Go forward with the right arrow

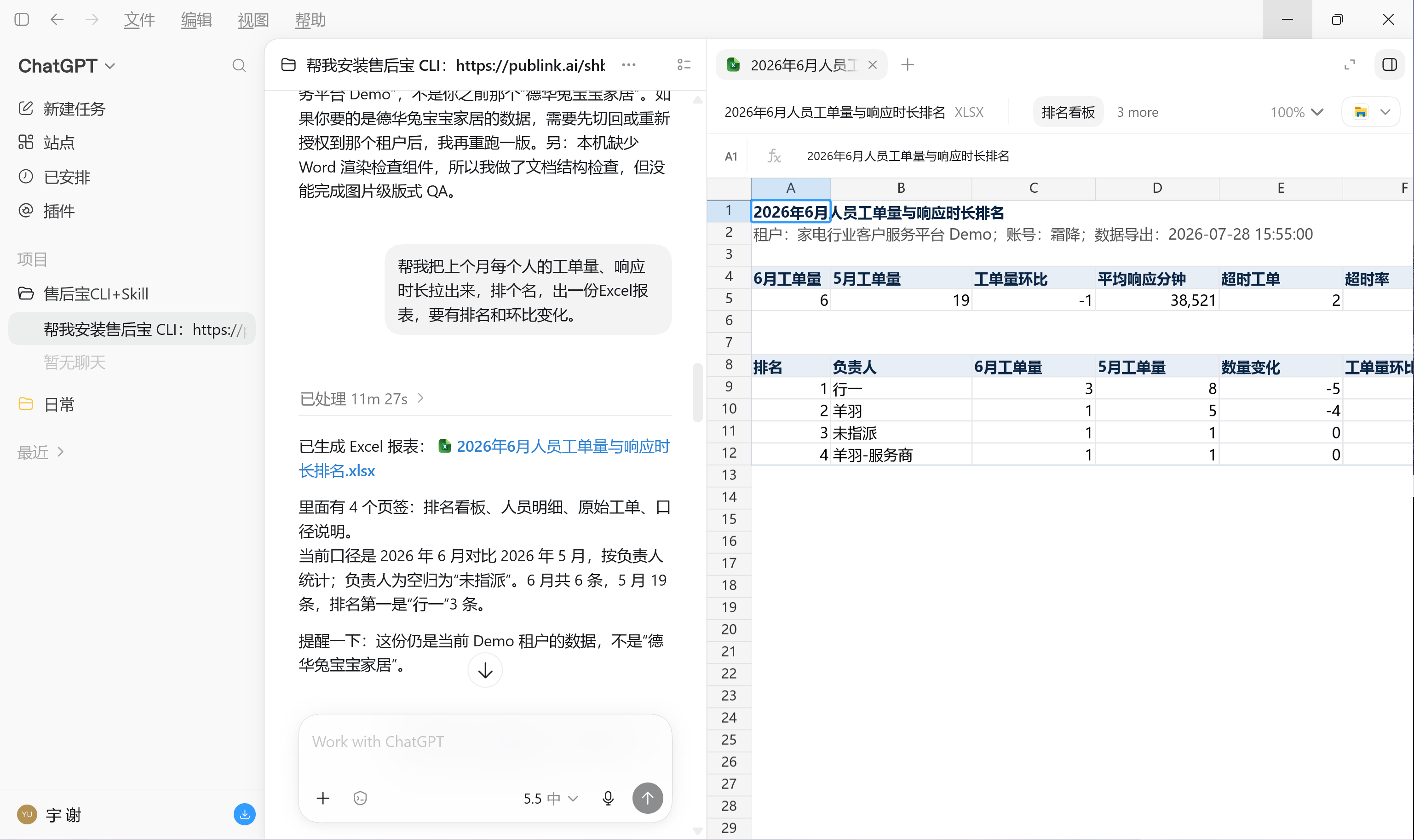92,20
